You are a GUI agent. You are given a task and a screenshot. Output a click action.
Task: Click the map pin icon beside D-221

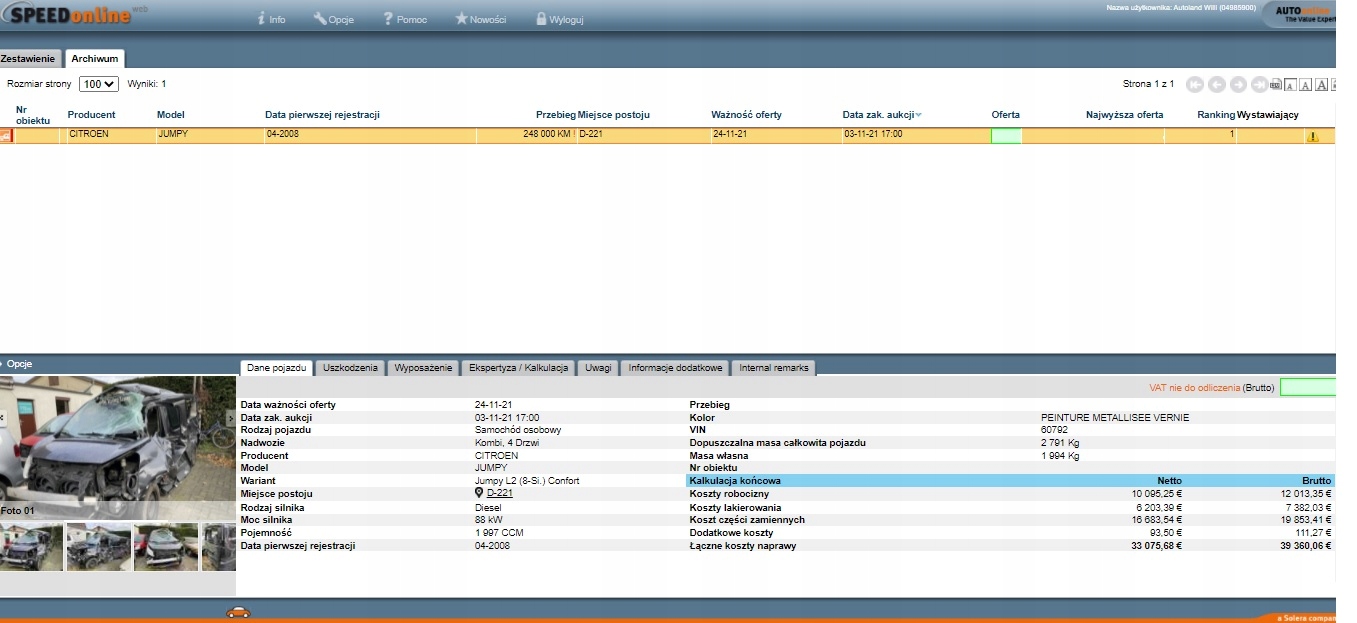(479, 493)
